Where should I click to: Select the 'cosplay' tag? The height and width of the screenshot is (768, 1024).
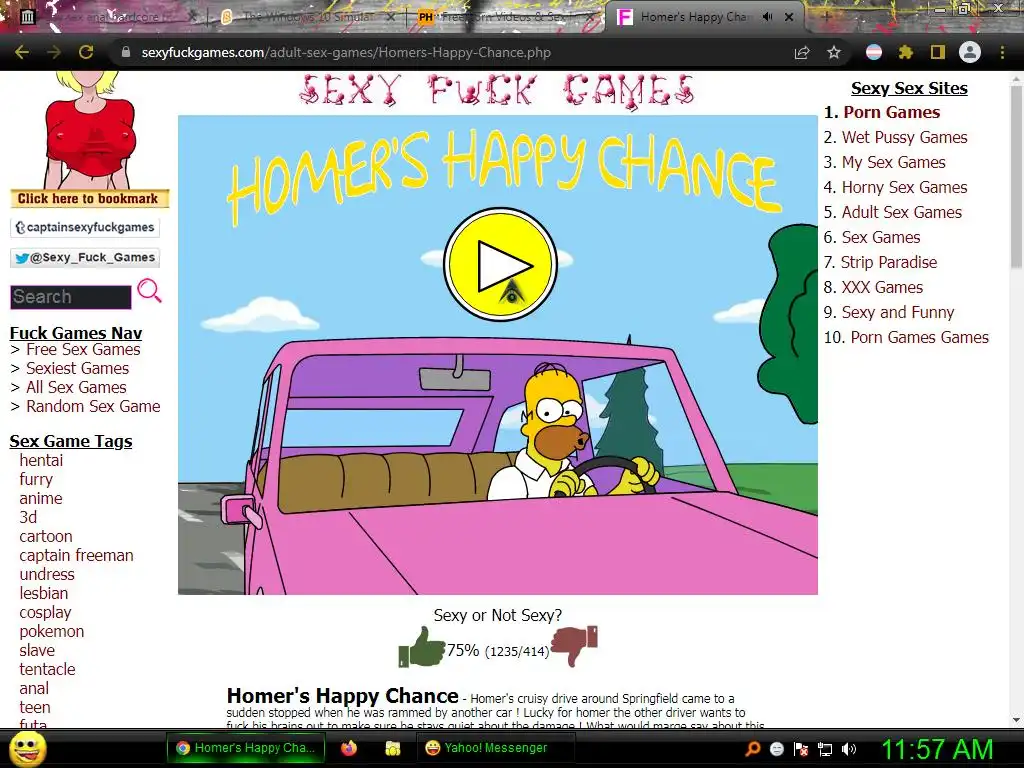pyautogui.click(x=45, y=613)
